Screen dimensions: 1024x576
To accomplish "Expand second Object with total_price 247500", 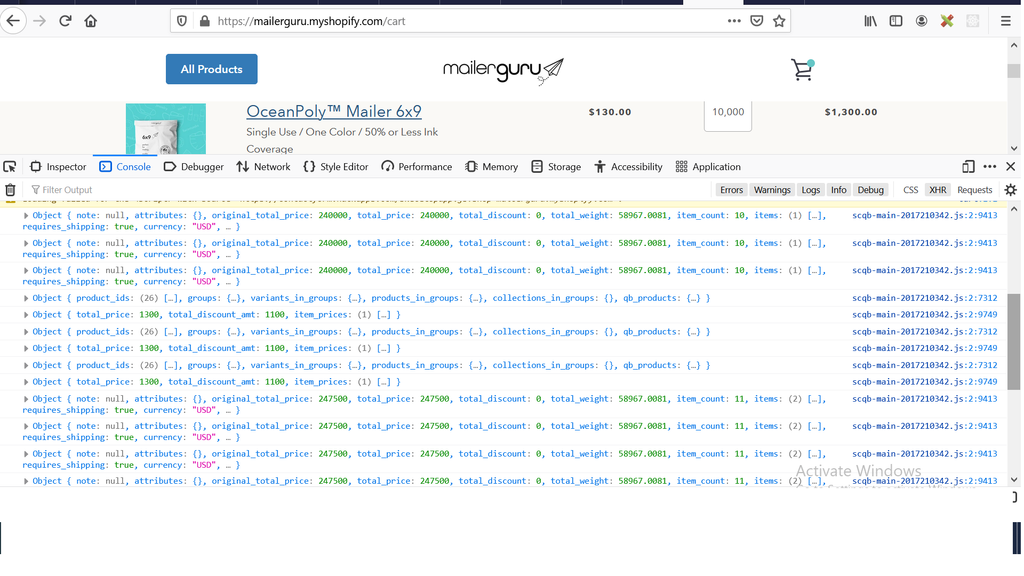I will [x=26, y=426].
